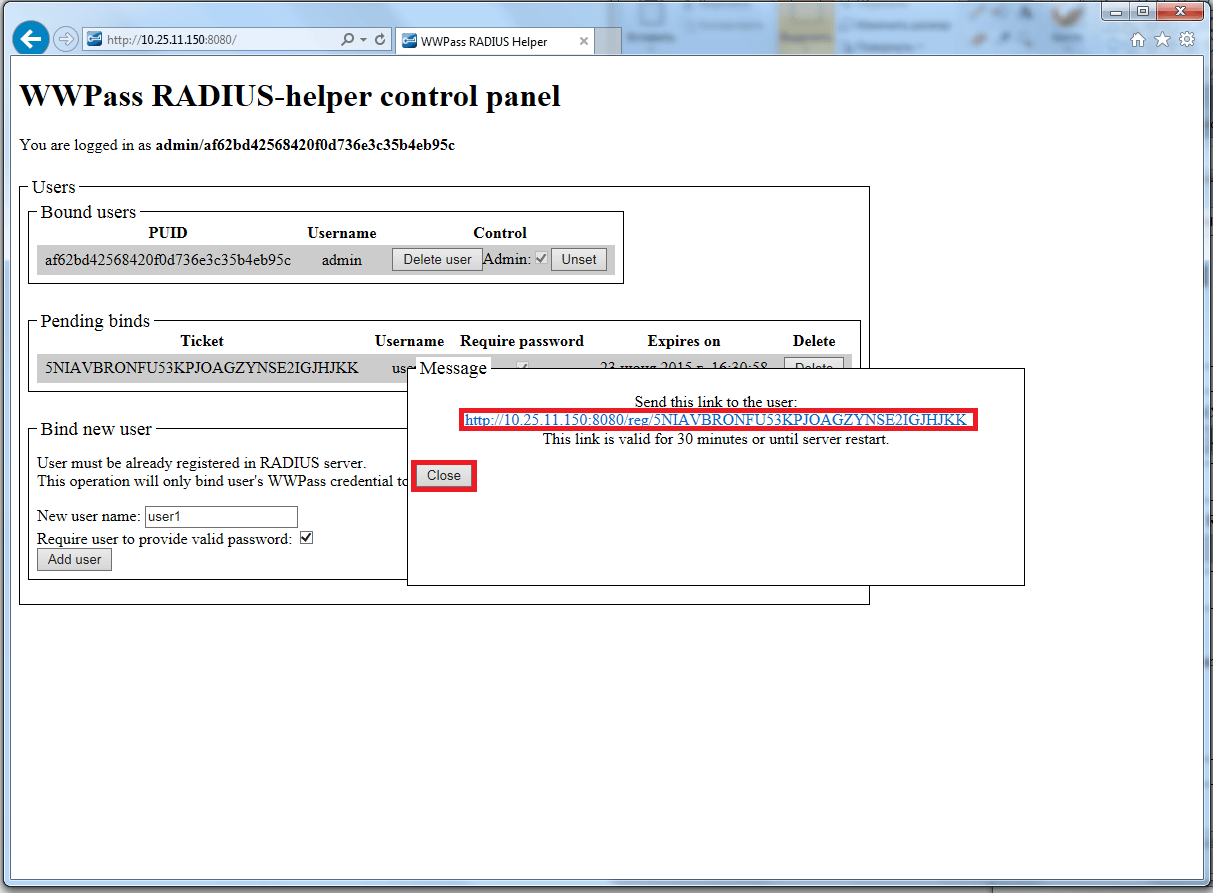The height and width of the screenshot is (893, 1213).
Task: Click the Close button in the Message dialog
Action: point(444,476)
